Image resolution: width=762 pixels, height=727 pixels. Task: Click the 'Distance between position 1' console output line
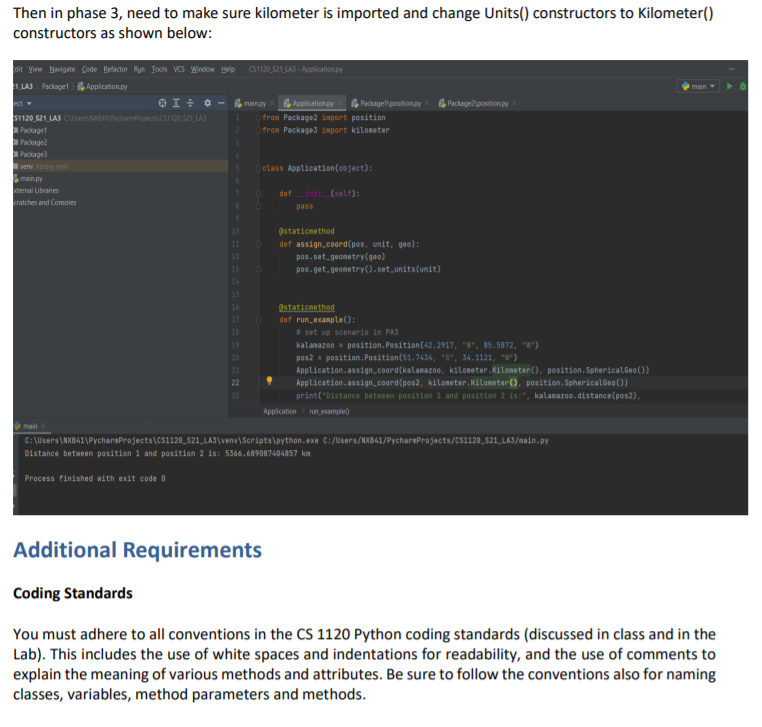tap(168, 453)
